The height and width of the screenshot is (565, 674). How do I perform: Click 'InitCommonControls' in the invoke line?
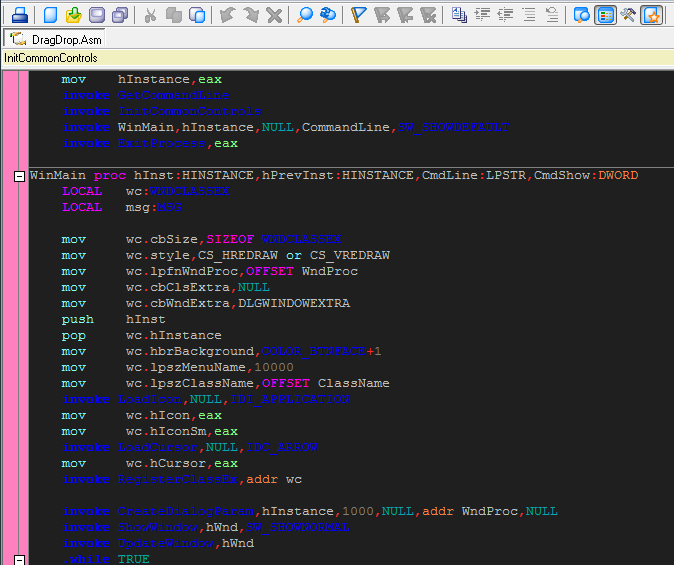click(190, 111)
